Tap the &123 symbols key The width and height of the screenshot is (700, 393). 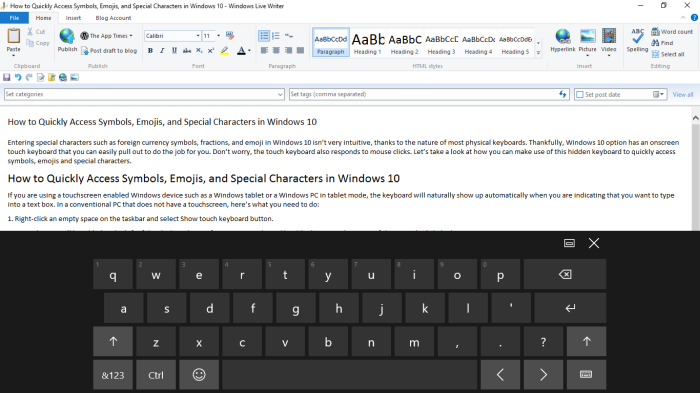pyautogui.click(x=113, y=375)
